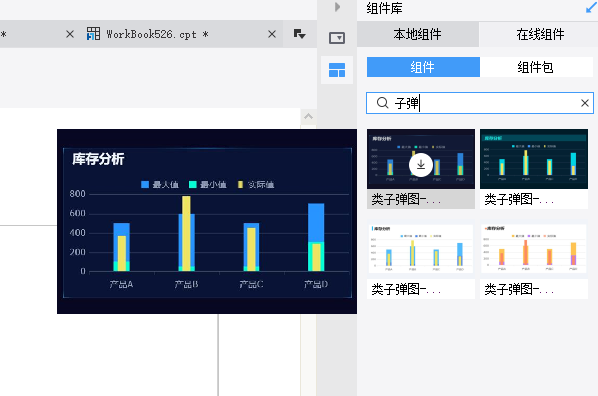Click the 产品D blue bar
Viewport: 598px width, 396px height.
pos(316,222)
